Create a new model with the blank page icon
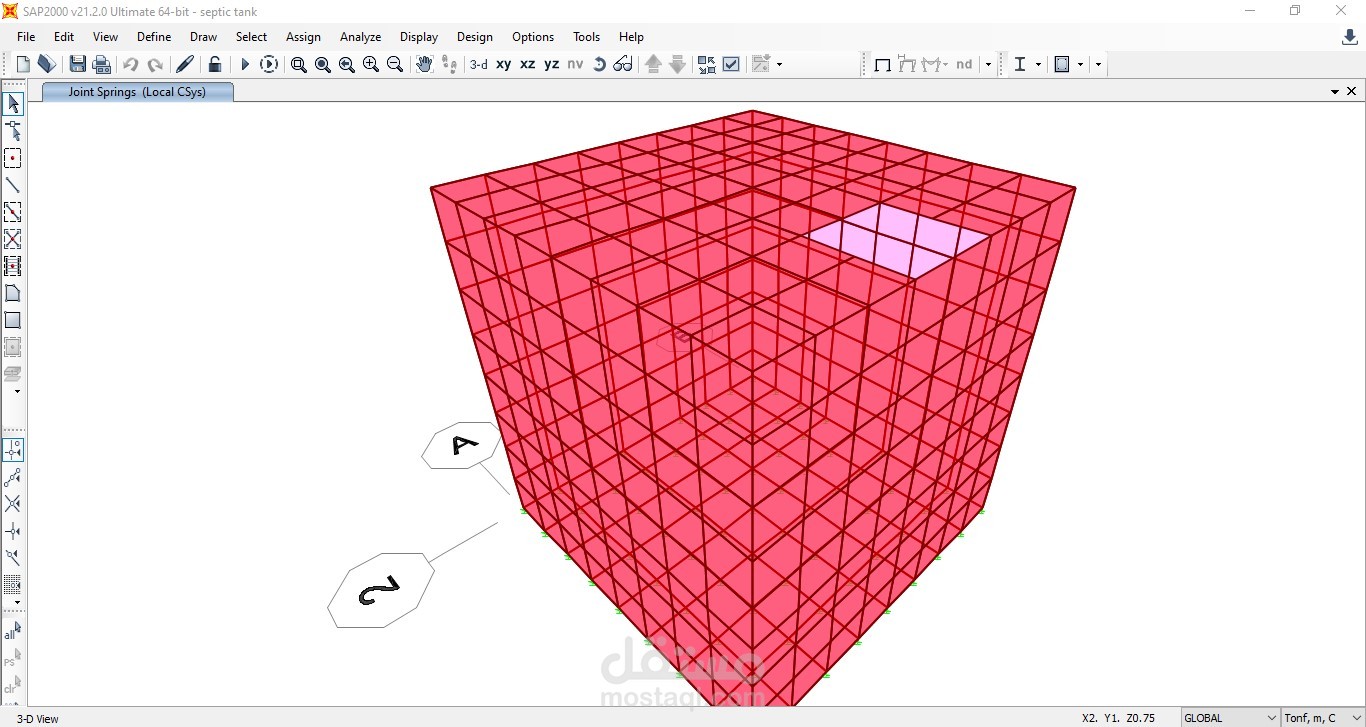Viewport: 1366px width, 727px height. tap(23, 64)
